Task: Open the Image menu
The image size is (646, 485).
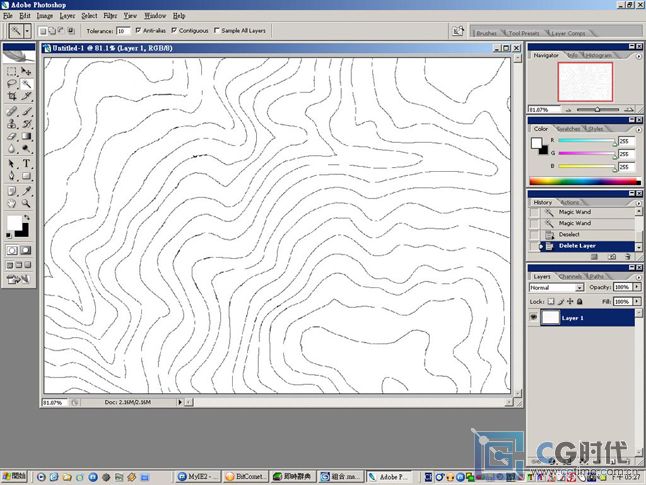Action: (x=44, y=16)
